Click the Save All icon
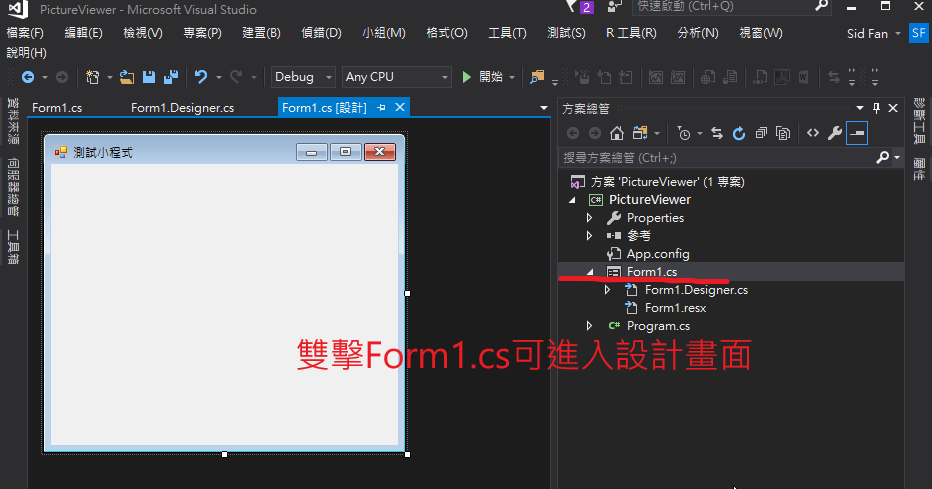Viewport: 932px width, 489px height. 171,77
